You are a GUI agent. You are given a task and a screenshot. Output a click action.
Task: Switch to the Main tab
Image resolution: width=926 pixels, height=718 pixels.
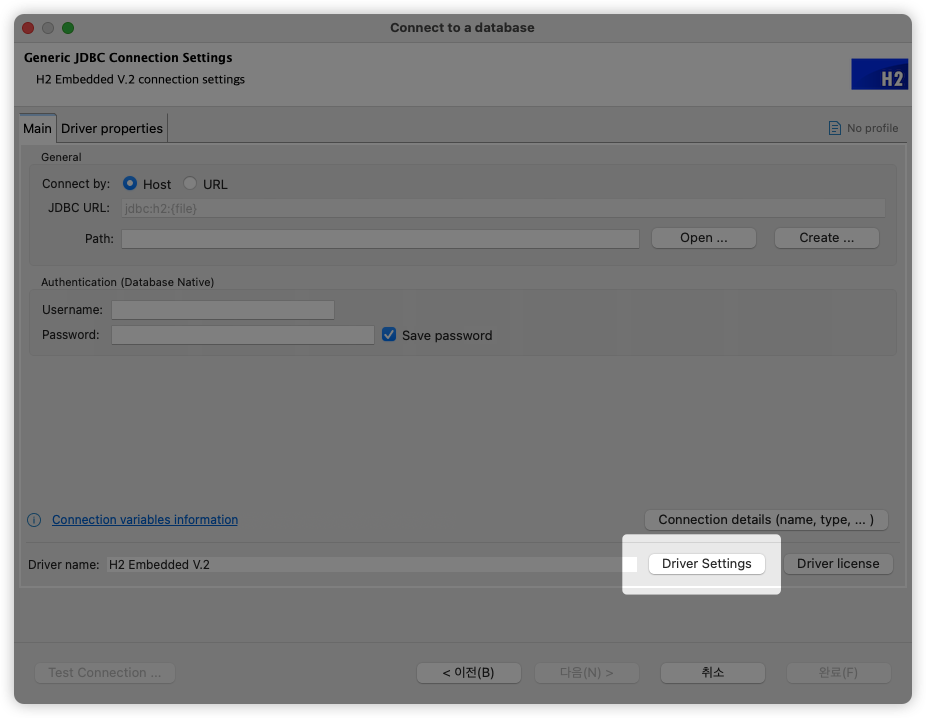(x=37, y=128)
